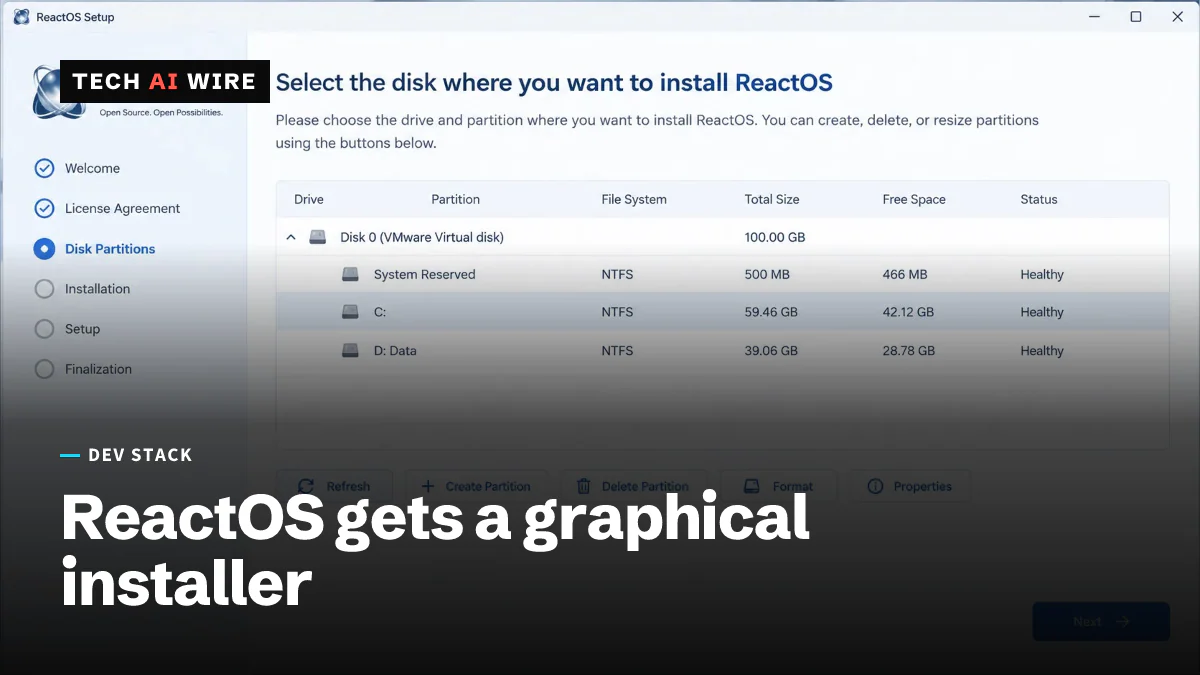The image size is (1200, 675).
Task: Click NTFS cell in System Reserved row
Action: click(x=617, y=274)
